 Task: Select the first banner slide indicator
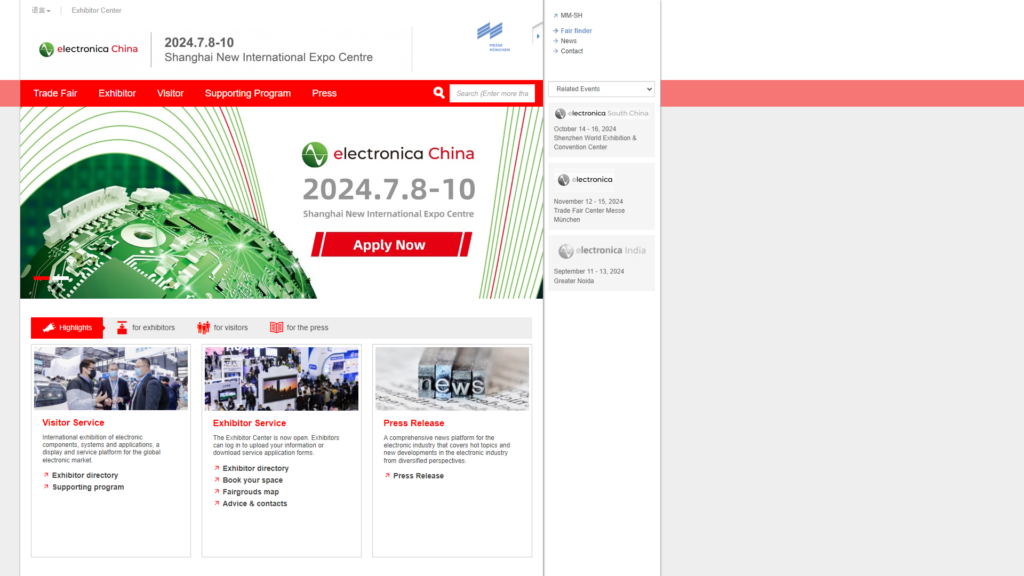[41, 278]
